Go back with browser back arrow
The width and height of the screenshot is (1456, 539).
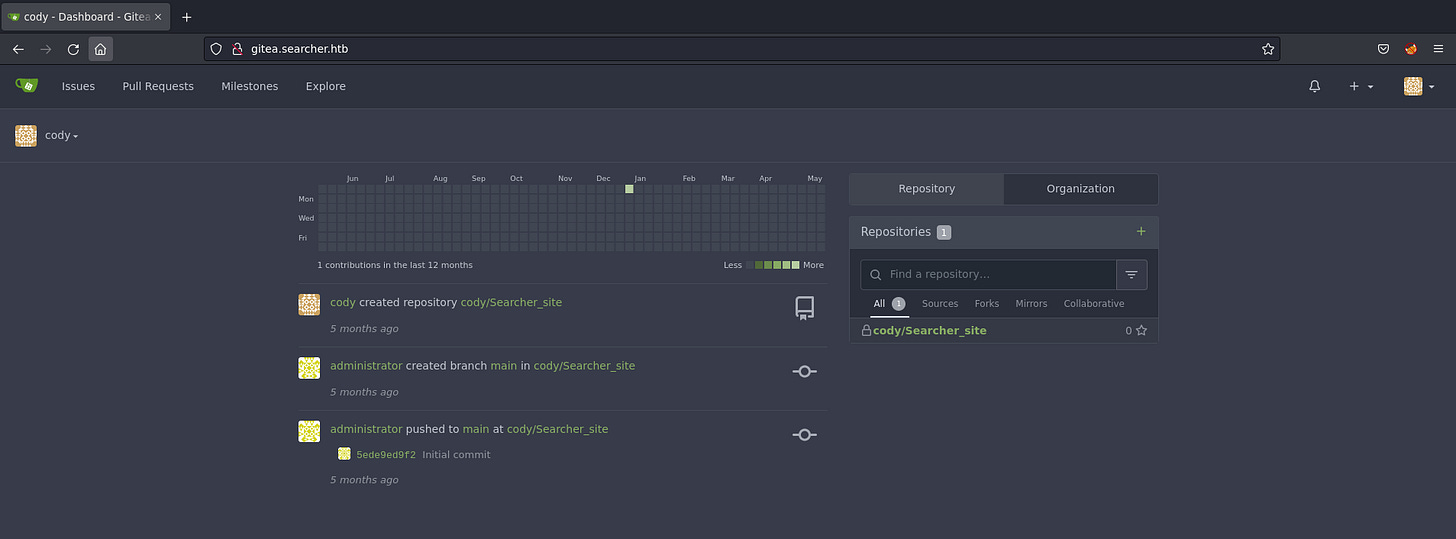click(x=18, y=49)
